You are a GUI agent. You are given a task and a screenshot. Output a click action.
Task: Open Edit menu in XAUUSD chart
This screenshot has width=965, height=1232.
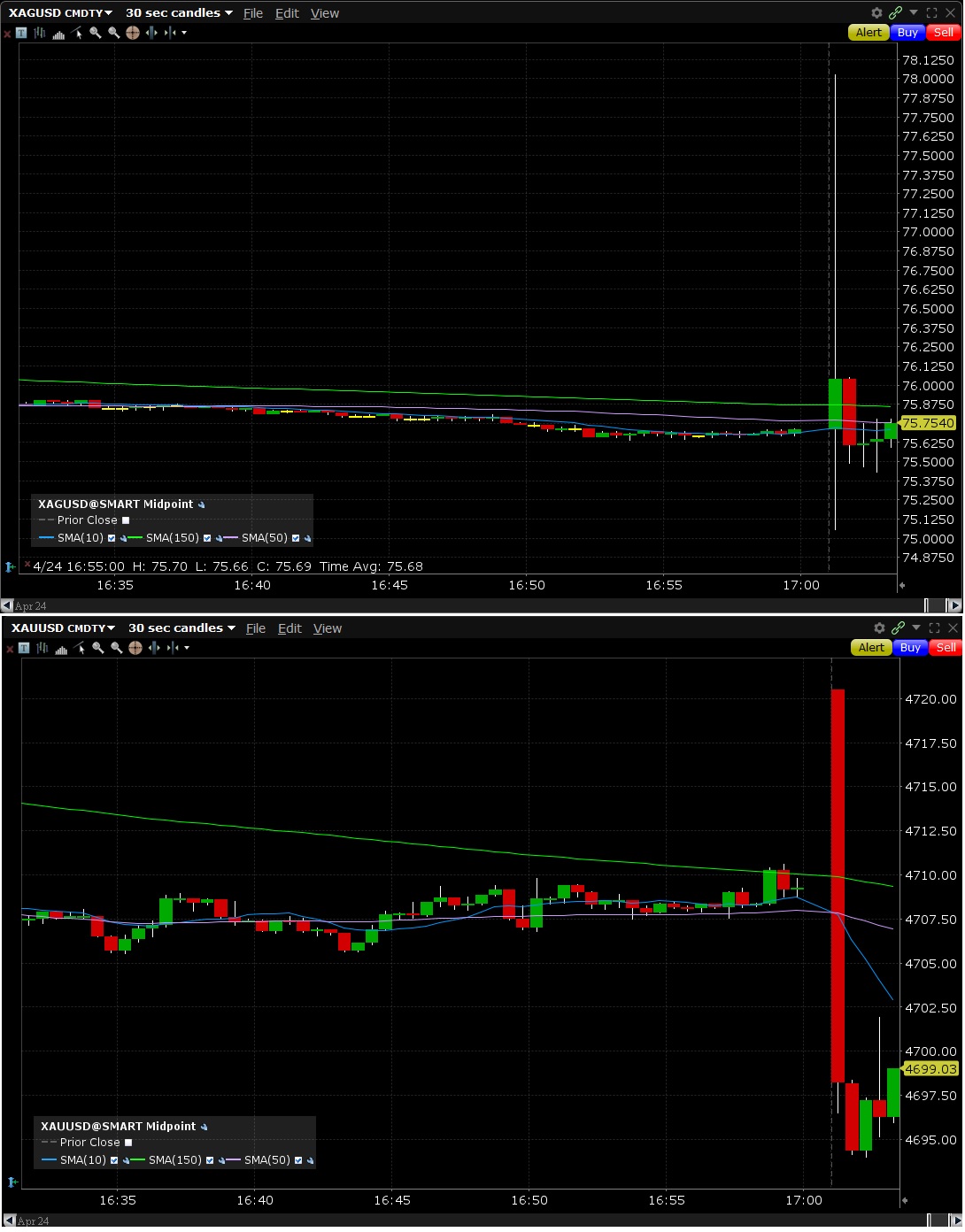289,628
